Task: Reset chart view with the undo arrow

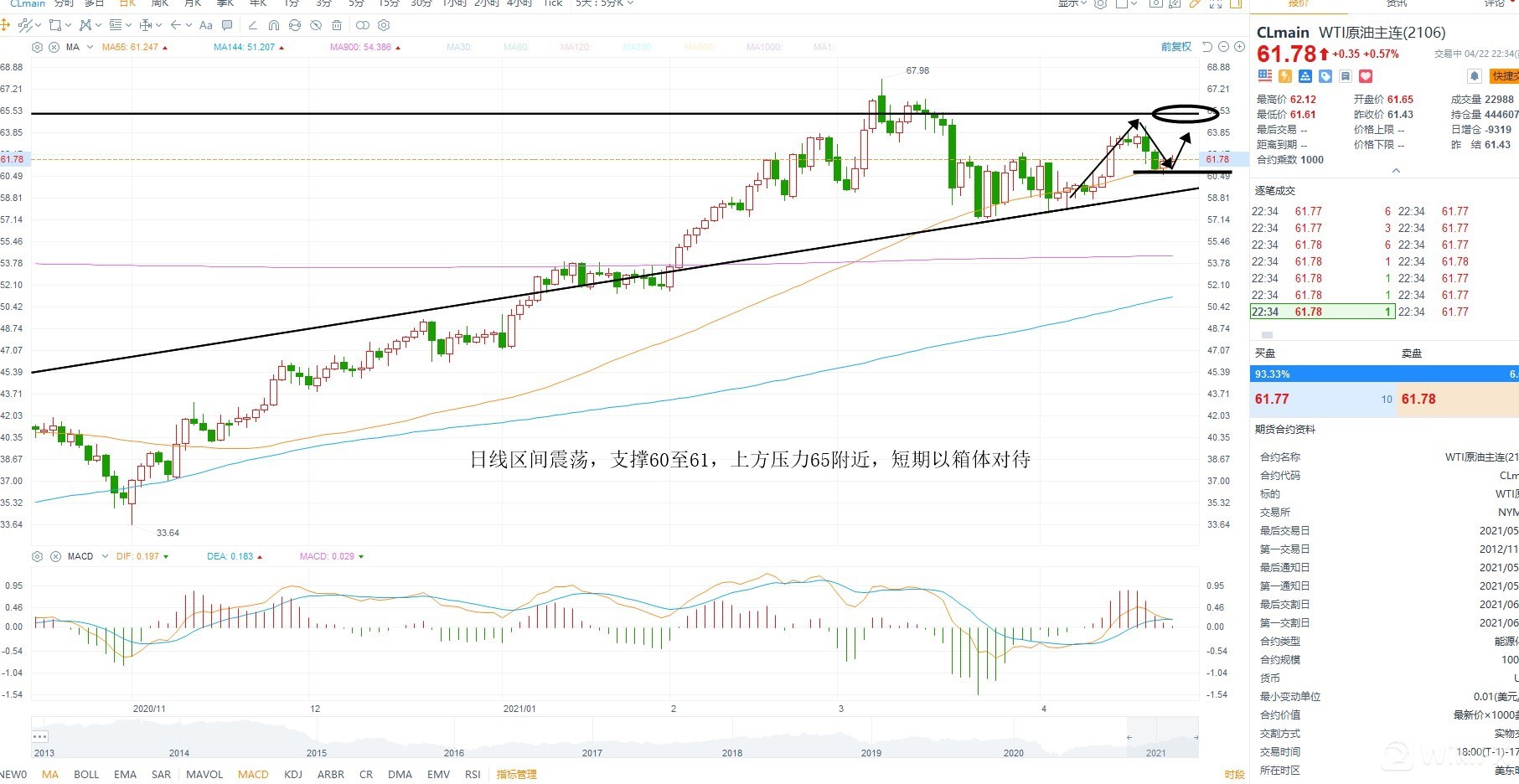Action: point(1207,47)
